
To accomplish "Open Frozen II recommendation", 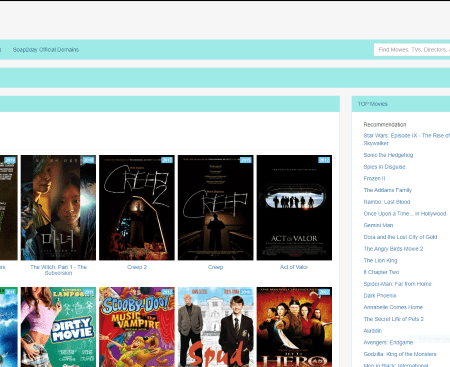I will click(x=374, y=178).
